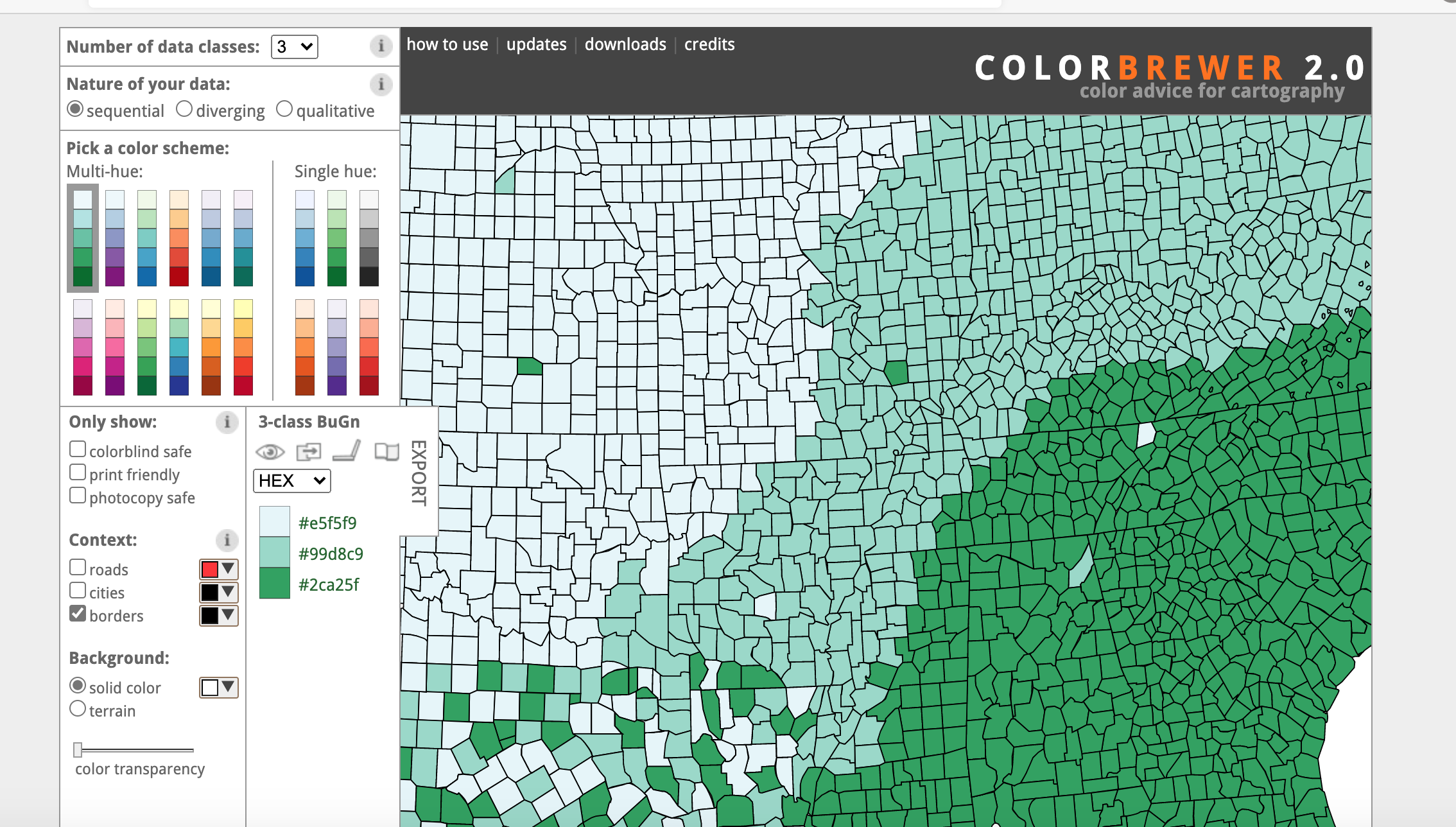1456x827 pixels.
Task: Select the solid color background radio
Action: [78, 686]
